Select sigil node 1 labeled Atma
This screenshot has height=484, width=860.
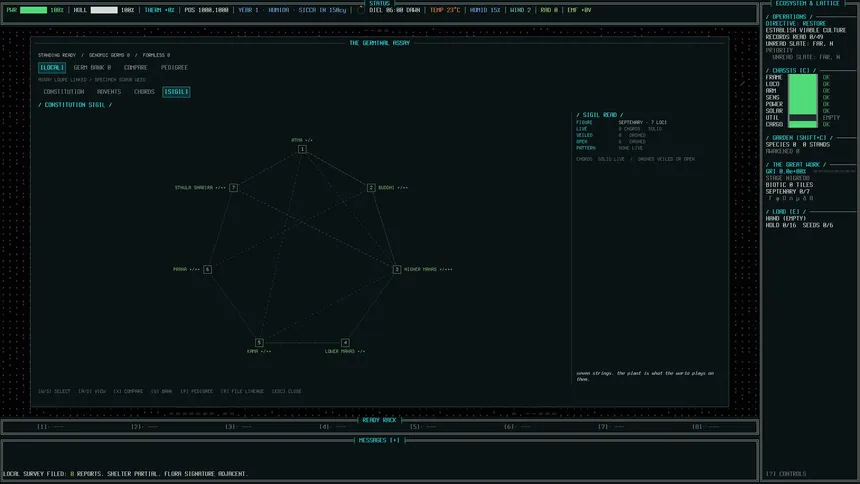pos(302,149)
